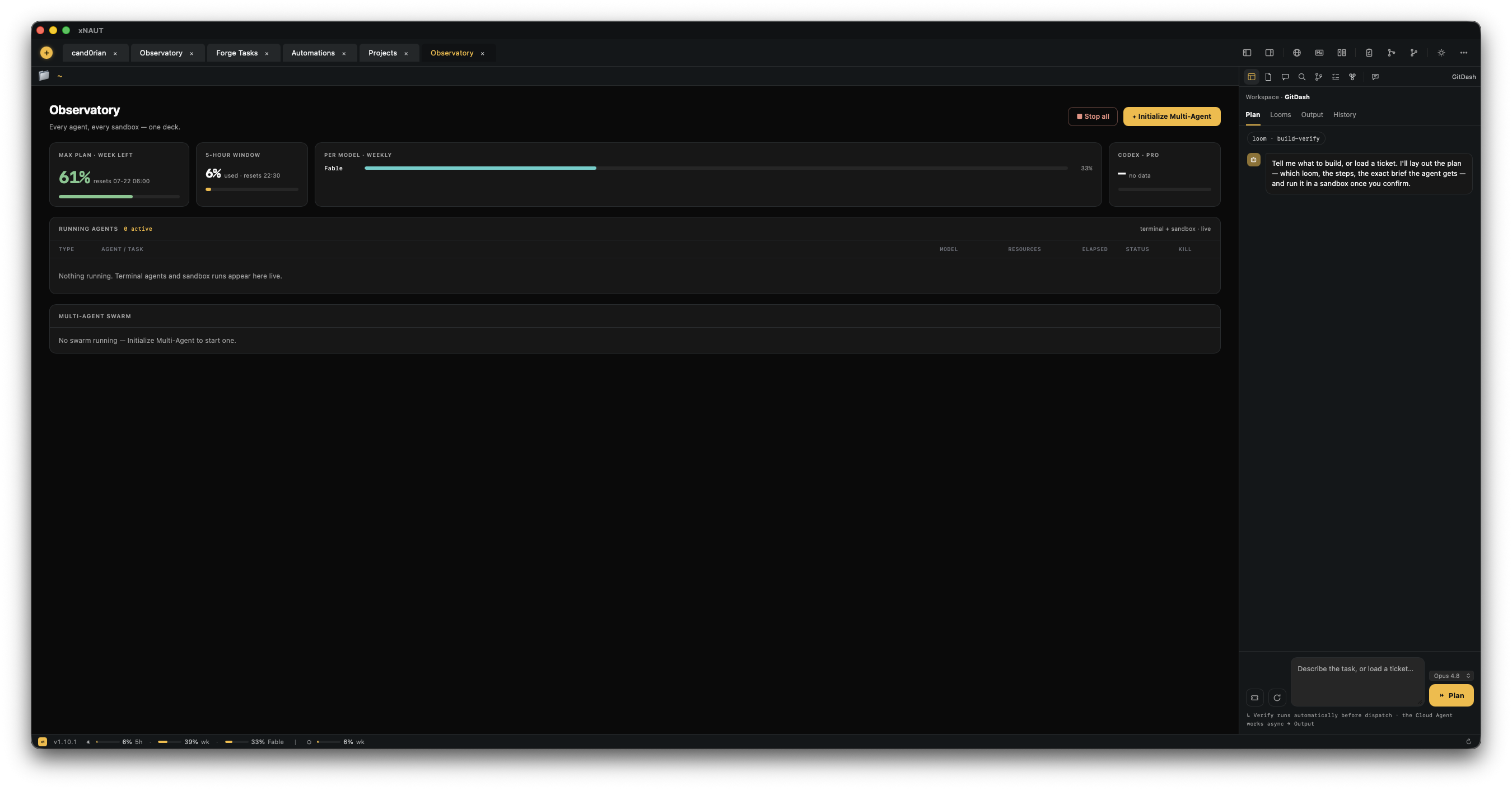
Task: Click the yellow Plan button
Action: tap(1451, 695)
